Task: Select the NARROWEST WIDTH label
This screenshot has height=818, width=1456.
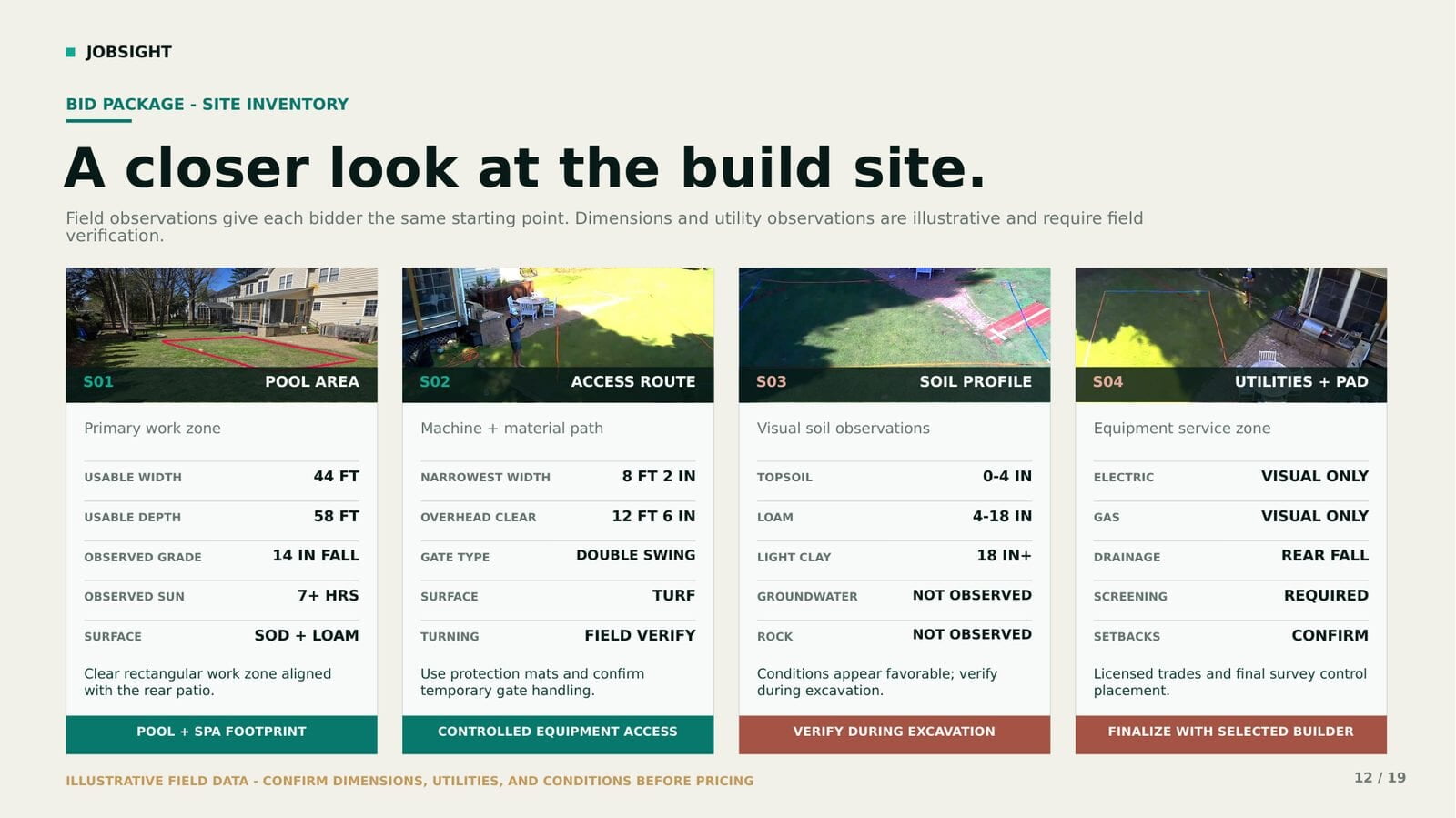Action: 485,477
